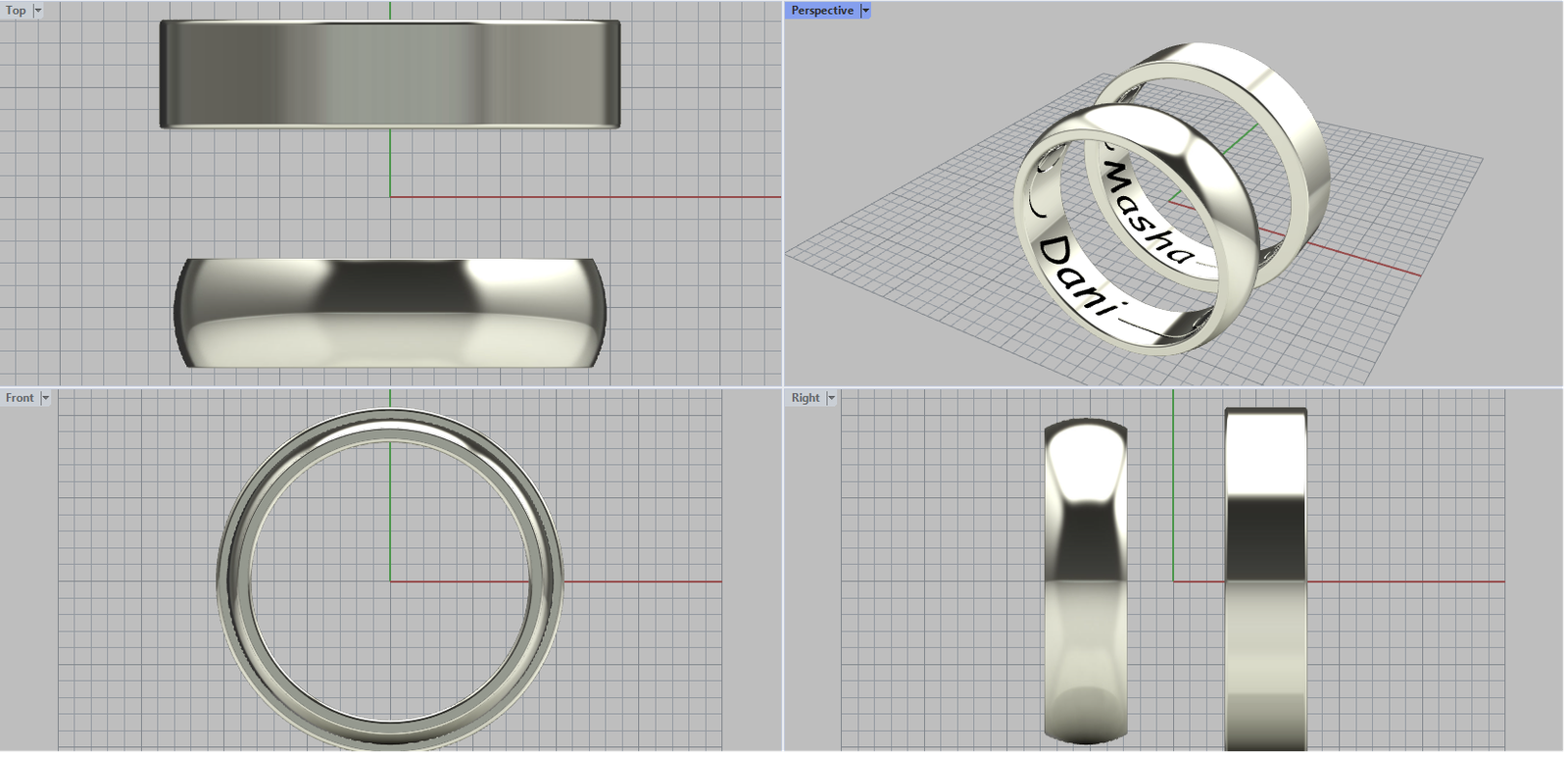
Task: Open the Top viewport dropdown arrow
Action: click(x=38, y=11)
